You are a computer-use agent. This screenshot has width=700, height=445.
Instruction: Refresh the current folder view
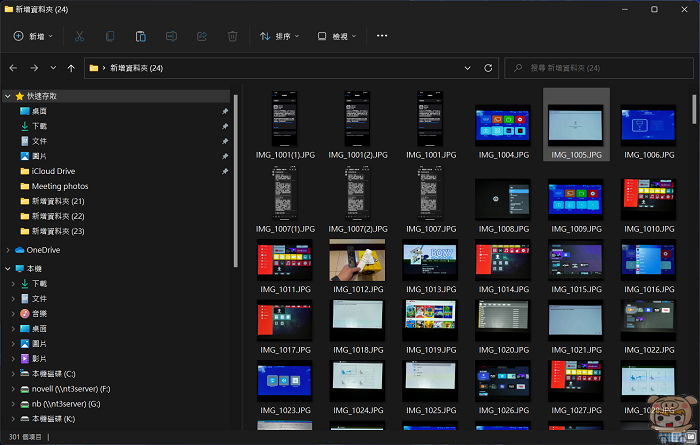(x=487, y=68)
